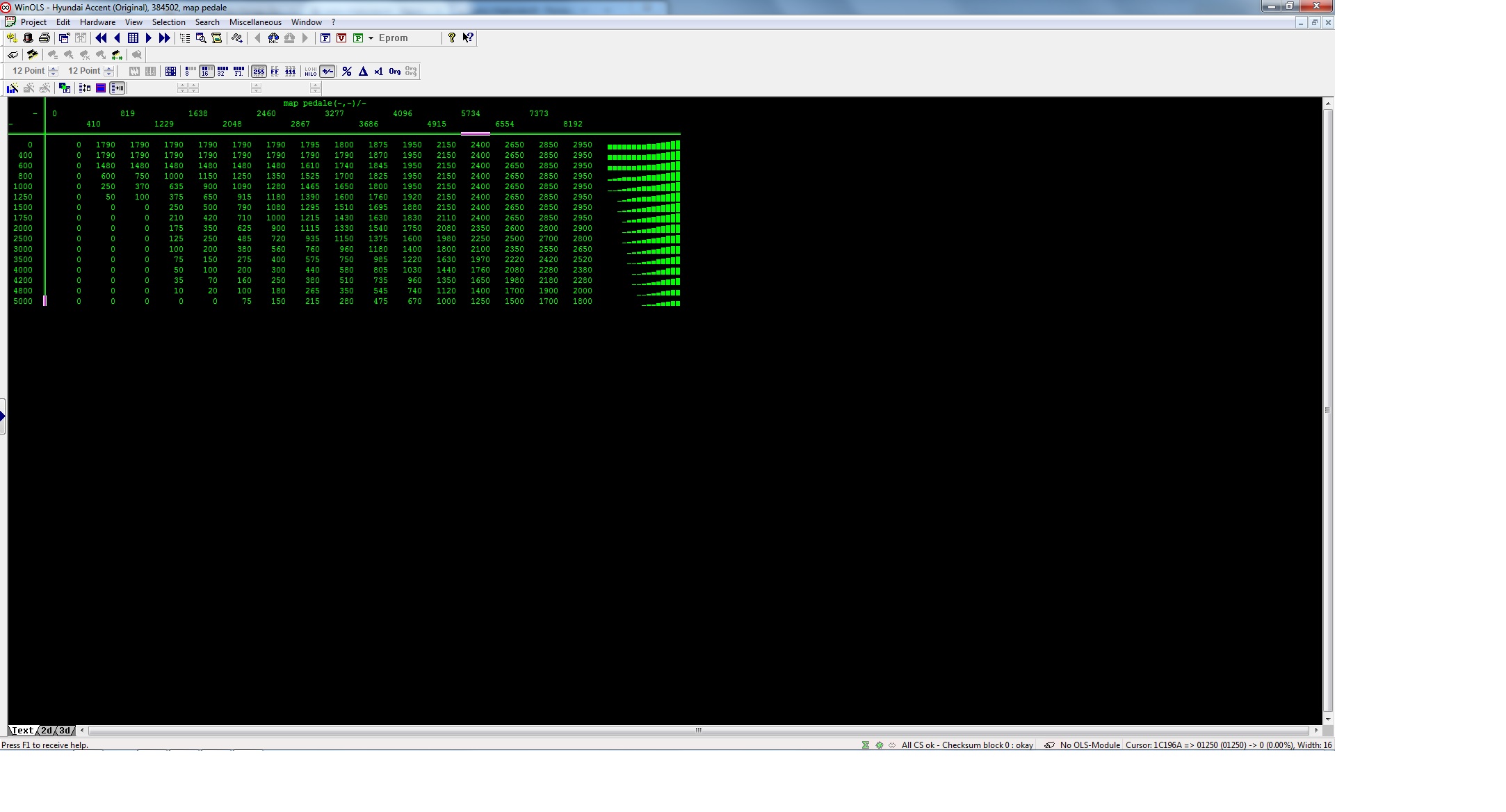Click the blue grid map icon
This screenshot has height=812, width=1506.
[x=133, y=38]
